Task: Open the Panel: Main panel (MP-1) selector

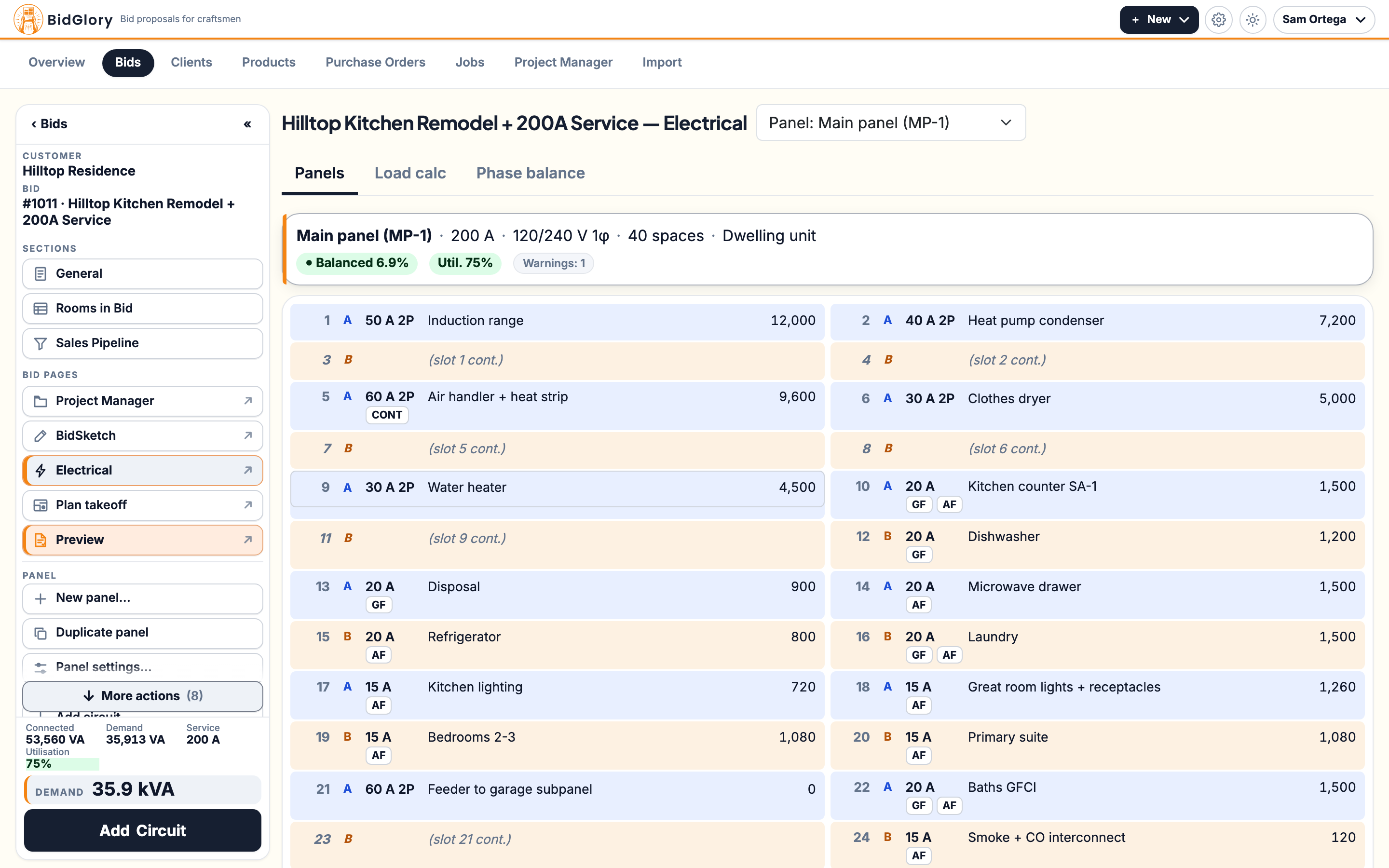Action: pos(891,123)
